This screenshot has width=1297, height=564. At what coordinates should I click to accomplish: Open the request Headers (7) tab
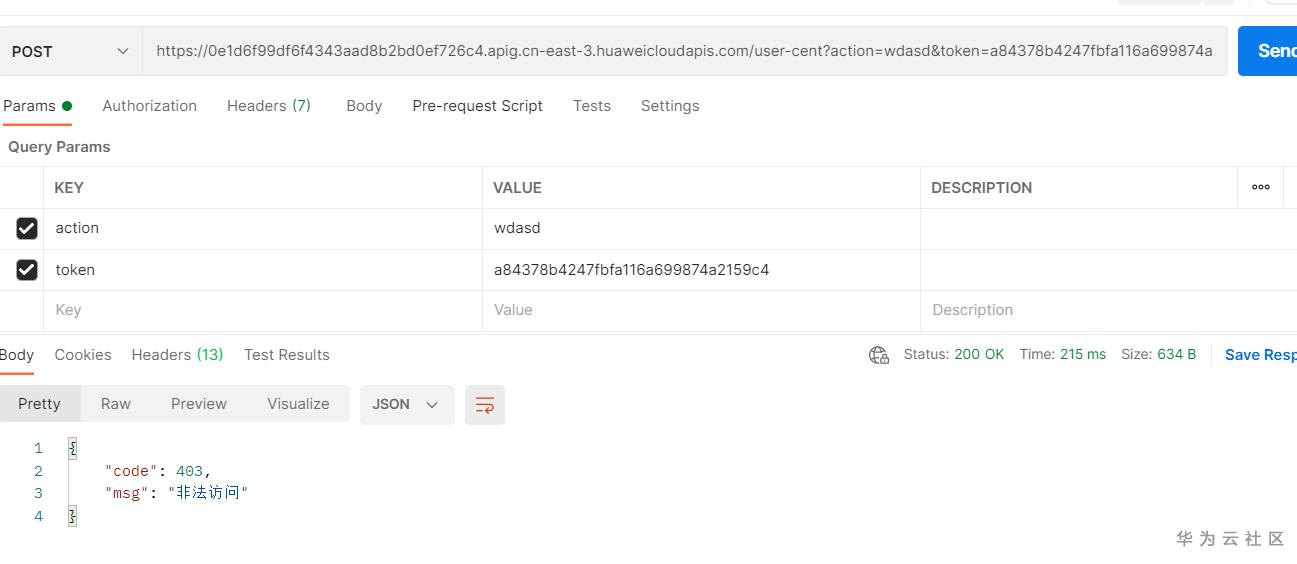point(268,106)
